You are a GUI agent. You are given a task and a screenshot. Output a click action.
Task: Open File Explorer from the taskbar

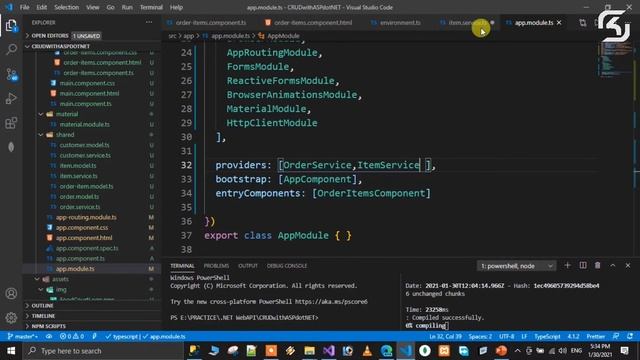click(x=309, y=351)
